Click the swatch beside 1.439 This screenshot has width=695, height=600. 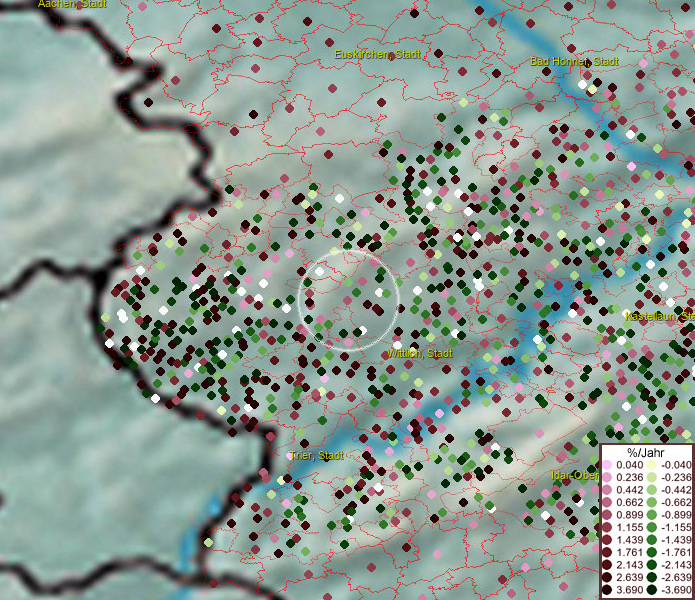607,540
